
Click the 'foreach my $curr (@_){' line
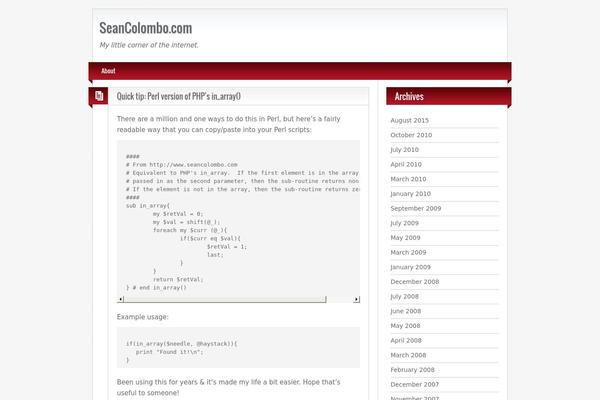point(190,230)
